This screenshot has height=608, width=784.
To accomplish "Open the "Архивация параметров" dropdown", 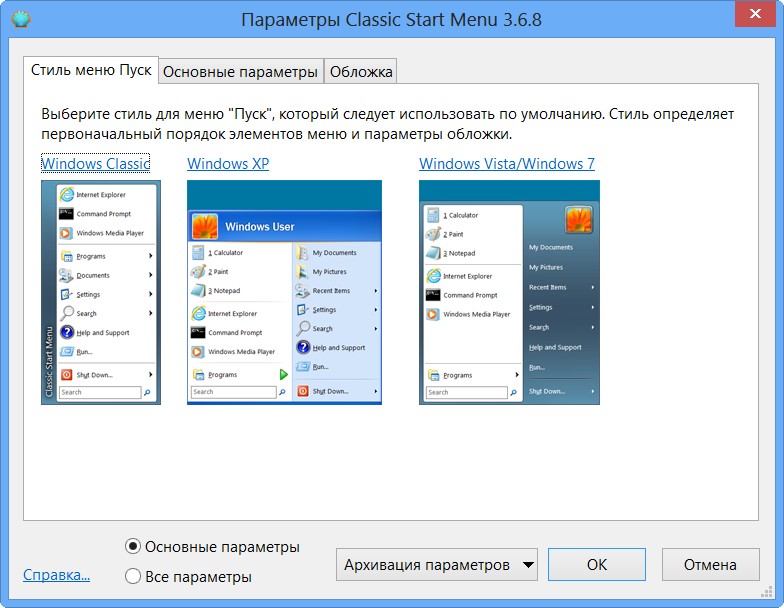I will point(436,565).
